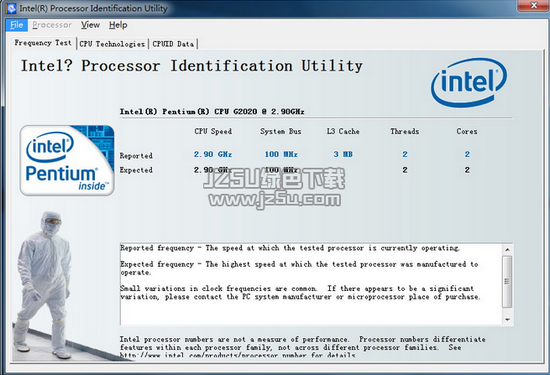The height and width of the screenshot is (375, 550).
Task: Click the scroll down arrow of description box
Action: tap(507, 320)
